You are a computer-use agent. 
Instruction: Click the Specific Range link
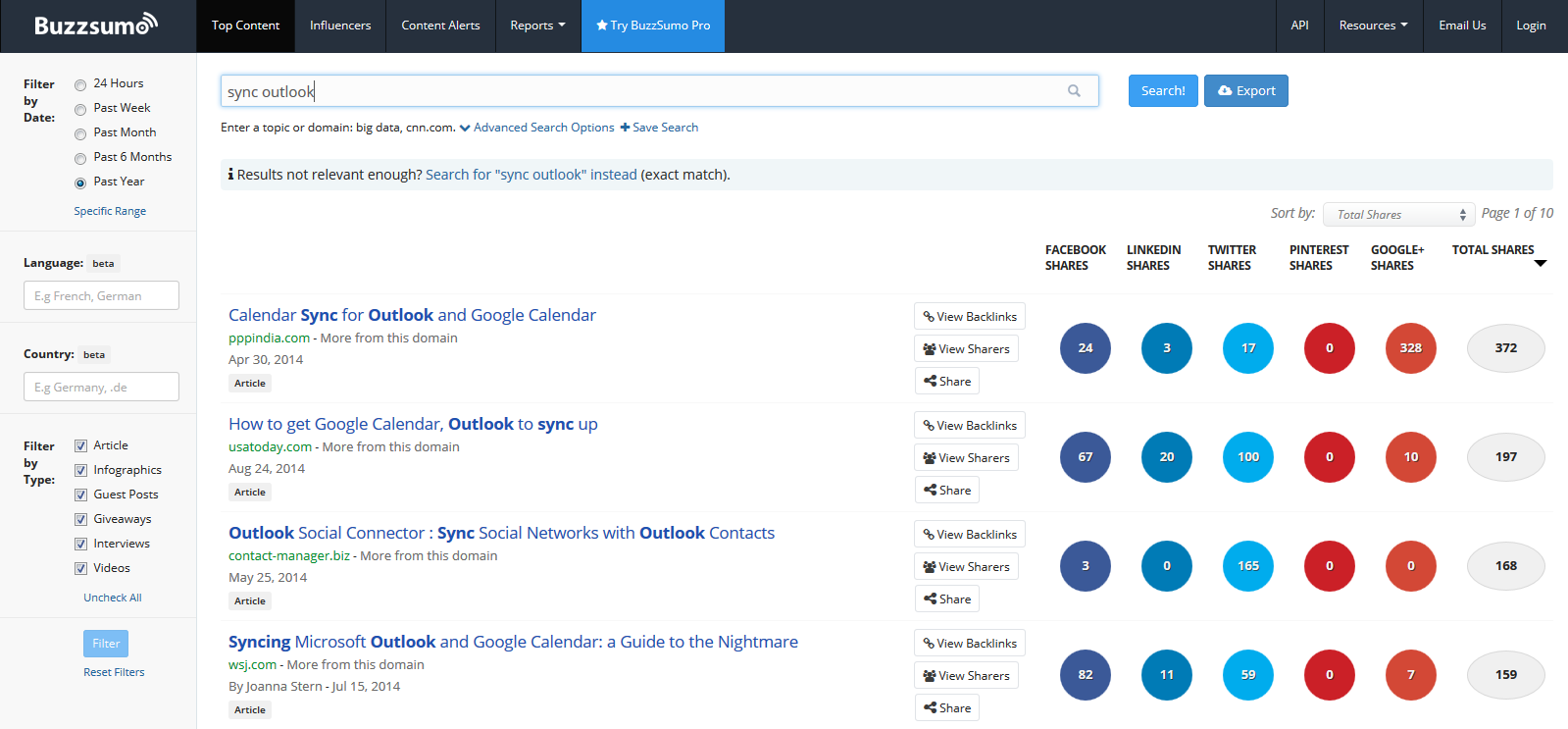pyautogui.click(x=110, y=211)
